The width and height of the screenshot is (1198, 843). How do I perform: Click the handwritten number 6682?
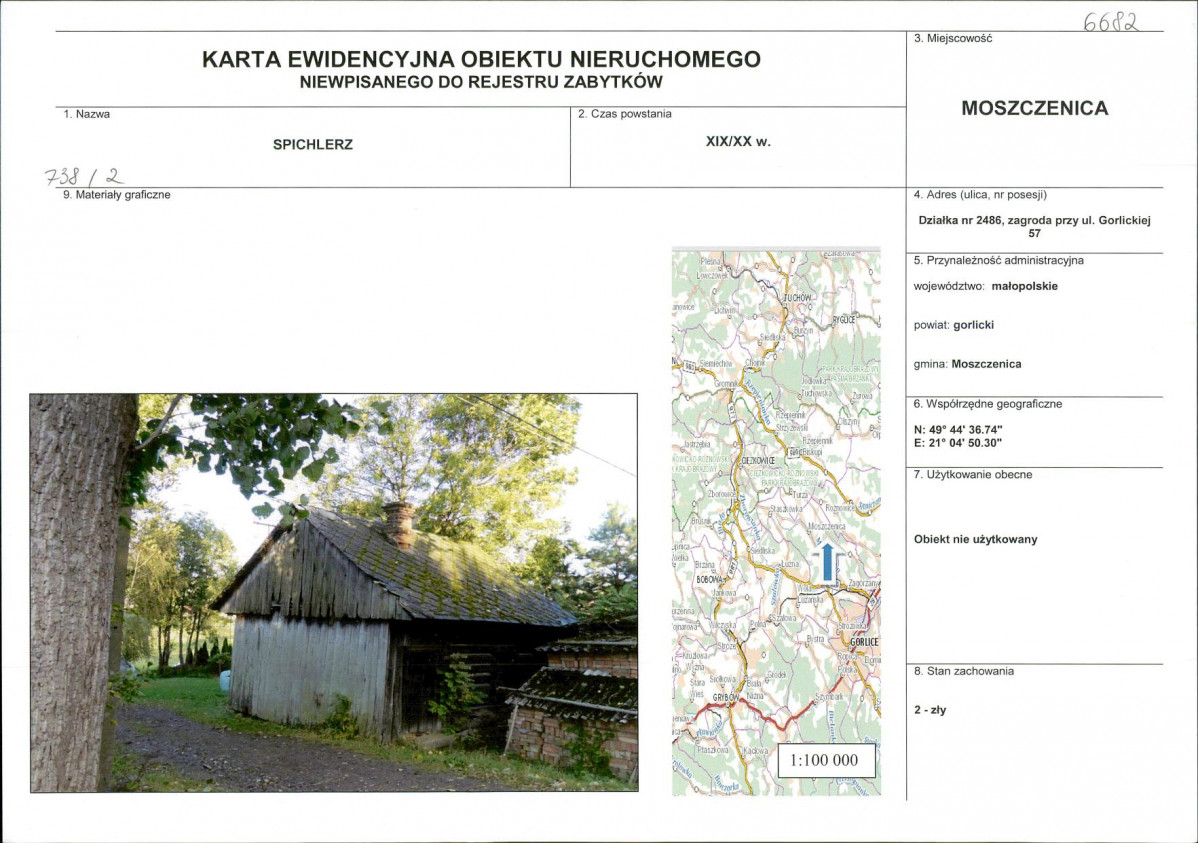[1111, 22]
